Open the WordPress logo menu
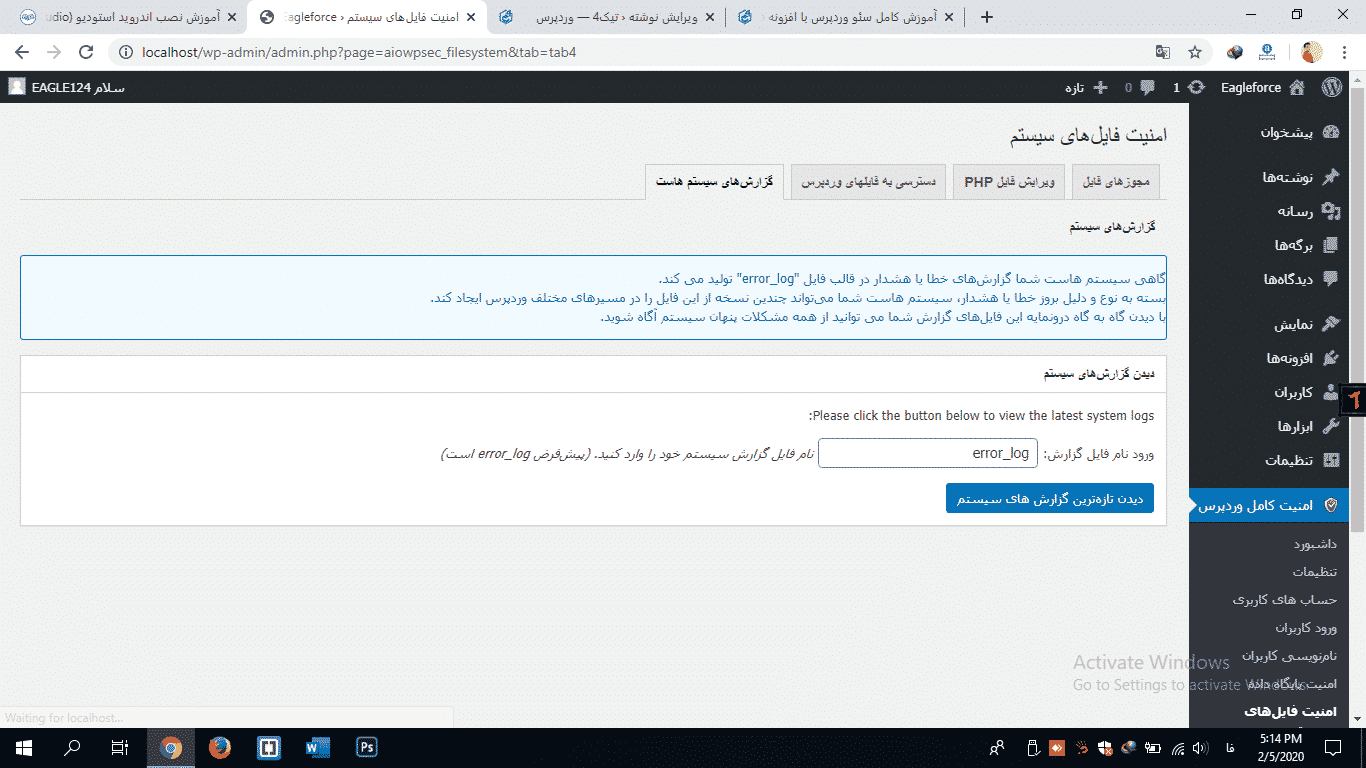The height and width of the screenshot is (768, 1366). pos(1332,87)
